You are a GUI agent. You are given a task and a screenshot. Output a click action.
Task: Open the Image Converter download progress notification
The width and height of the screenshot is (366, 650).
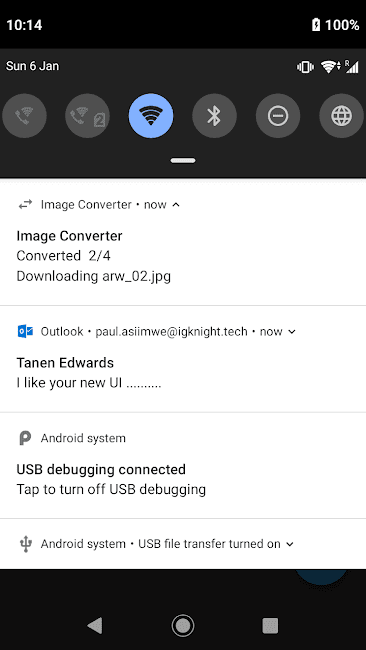(x=183, y=243)
